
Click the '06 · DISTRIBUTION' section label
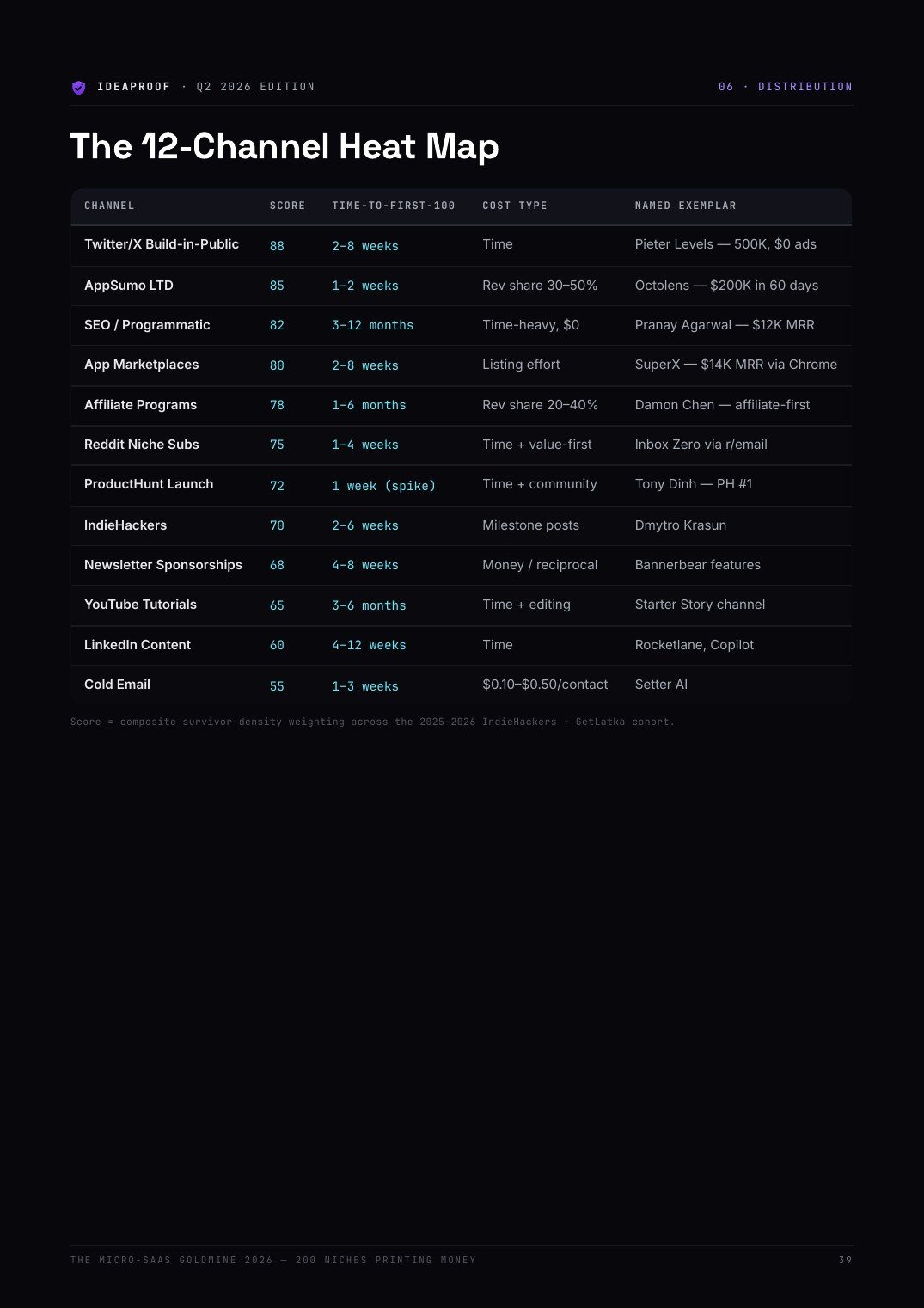[x=786, y=87]
